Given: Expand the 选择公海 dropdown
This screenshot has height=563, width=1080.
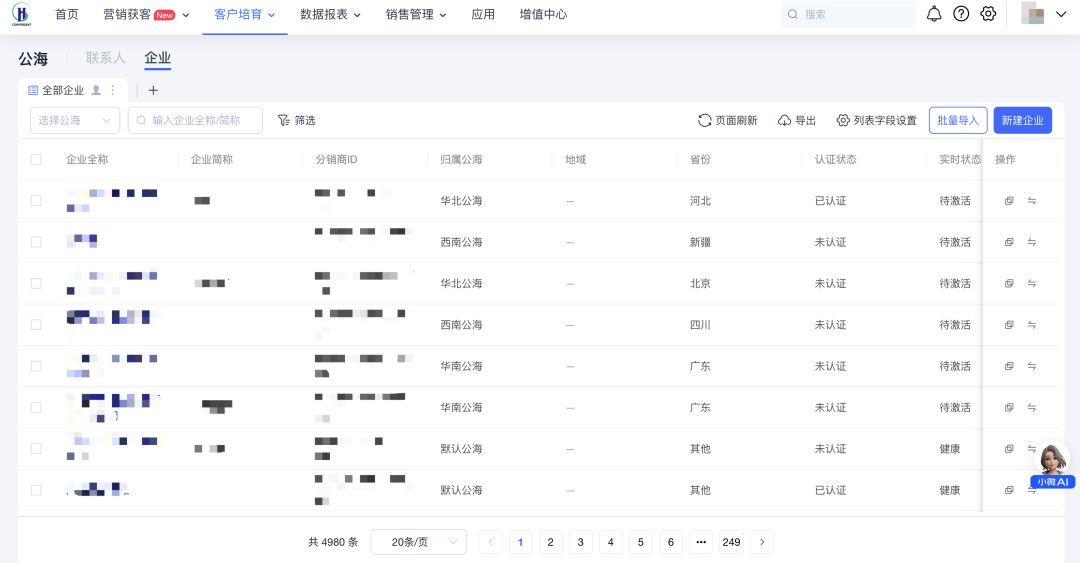Looking at the screenshot, I should coord(75,120).
